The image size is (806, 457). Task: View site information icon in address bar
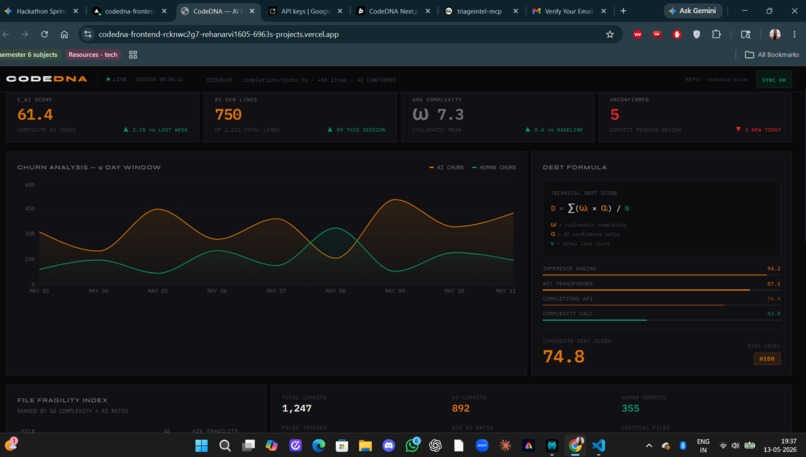coord(88,34)
